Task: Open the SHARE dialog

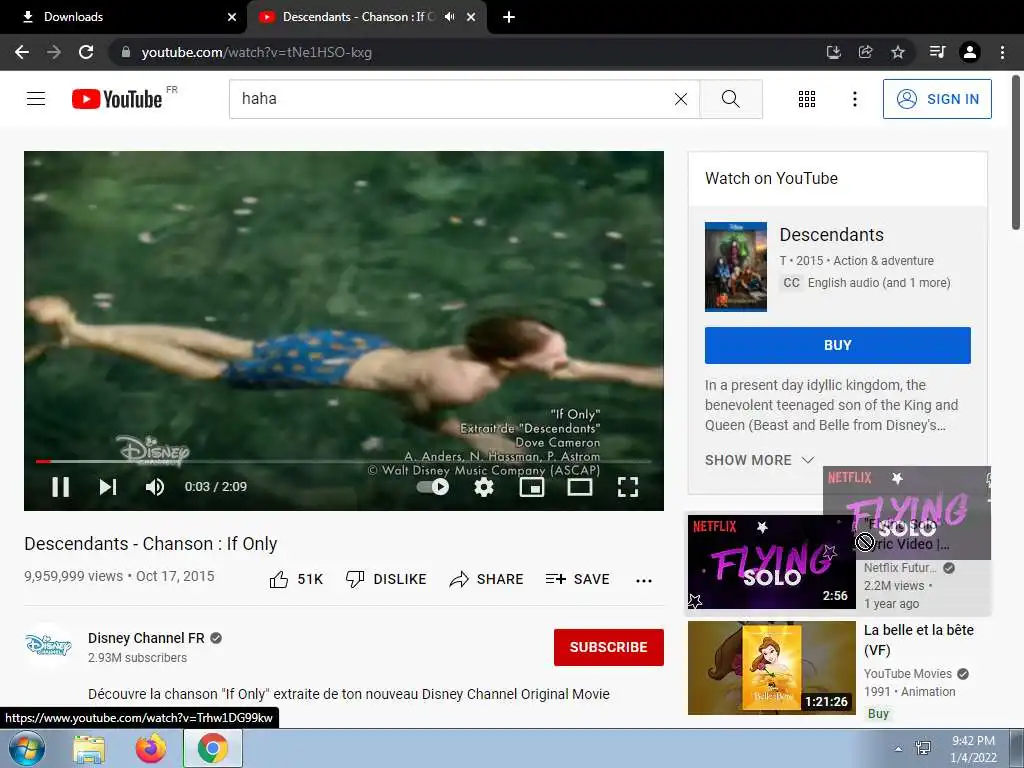Action: (x=487, y=579)
